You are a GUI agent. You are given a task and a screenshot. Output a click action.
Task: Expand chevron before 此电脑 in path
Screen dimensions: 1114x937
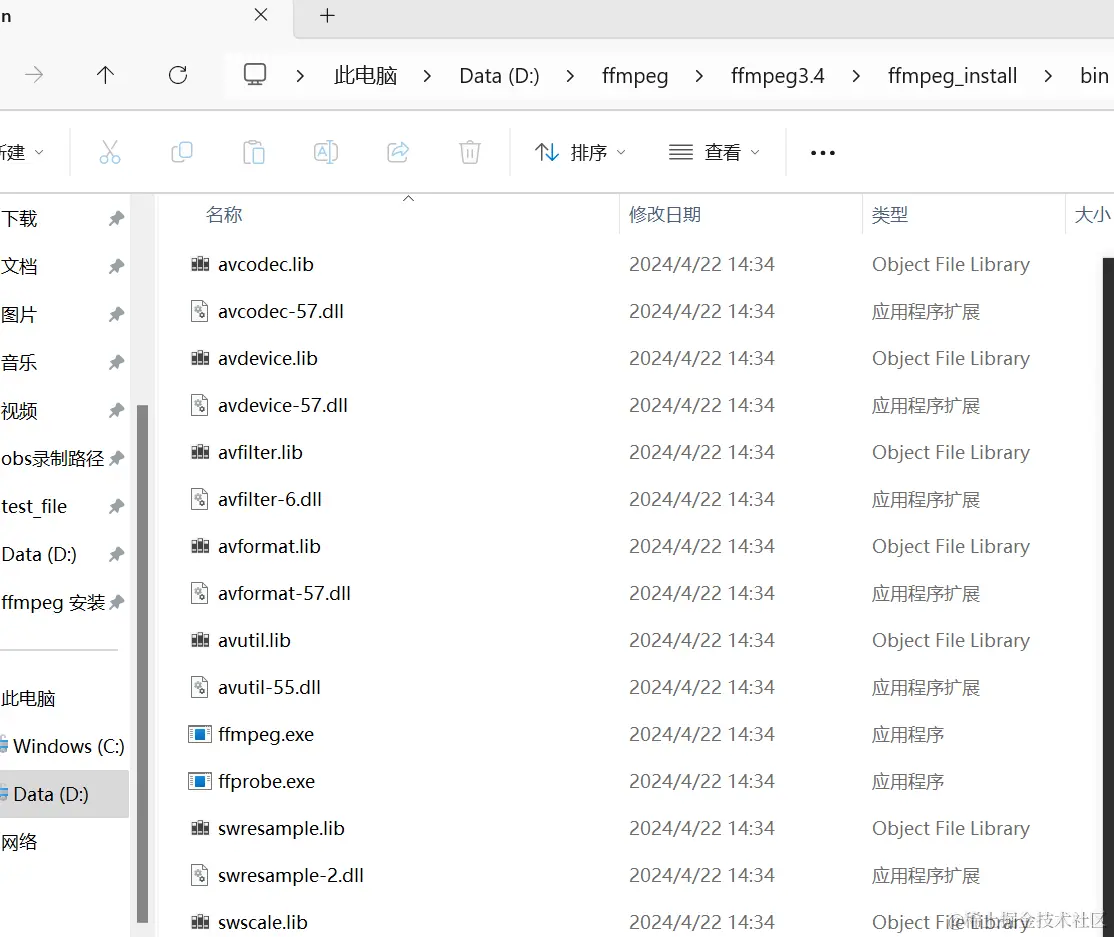tap(300, 75)
